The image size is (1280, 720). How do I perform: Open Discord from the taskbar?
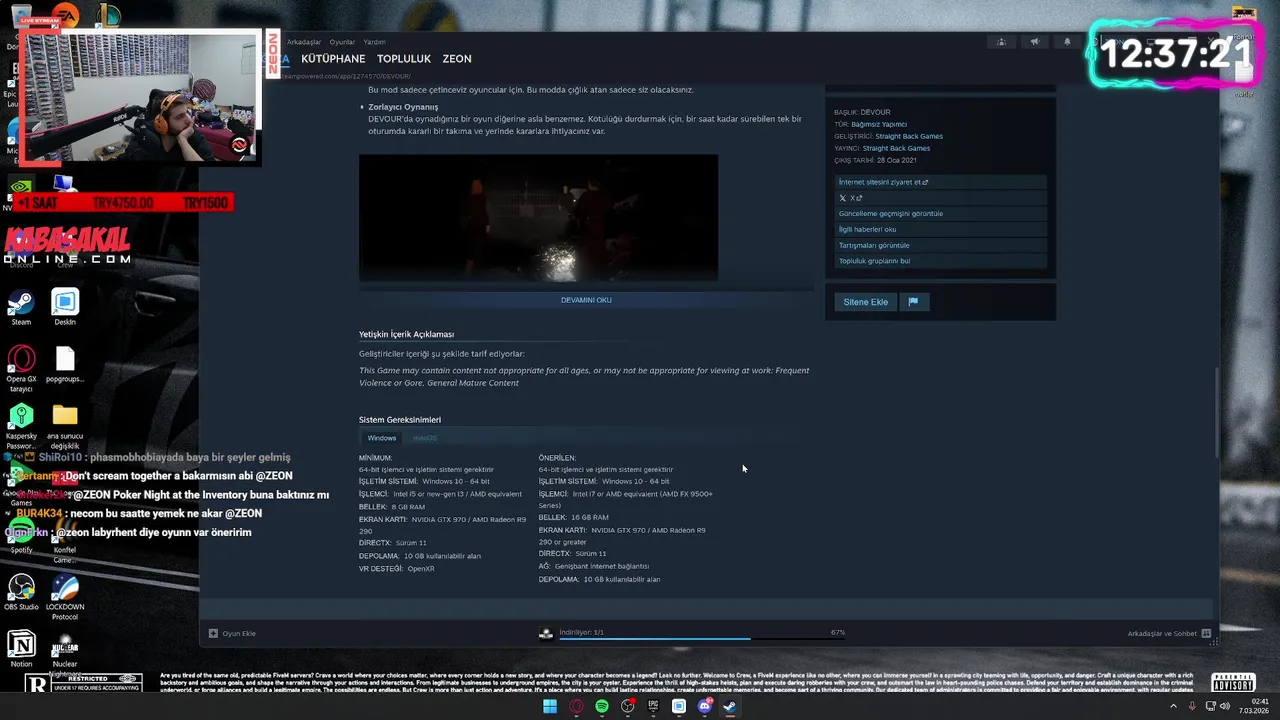(705, 706)
